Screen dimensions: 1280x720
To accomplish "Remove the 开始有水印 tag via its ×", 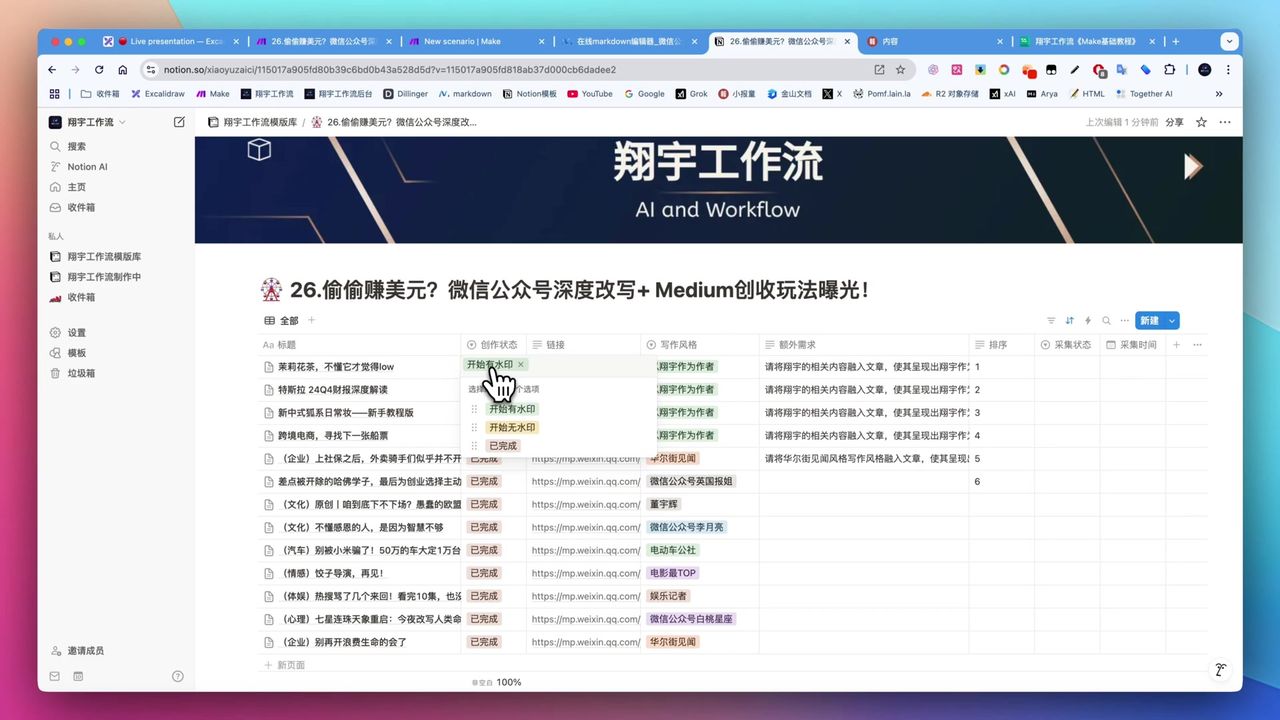I will tap(521, 365).
